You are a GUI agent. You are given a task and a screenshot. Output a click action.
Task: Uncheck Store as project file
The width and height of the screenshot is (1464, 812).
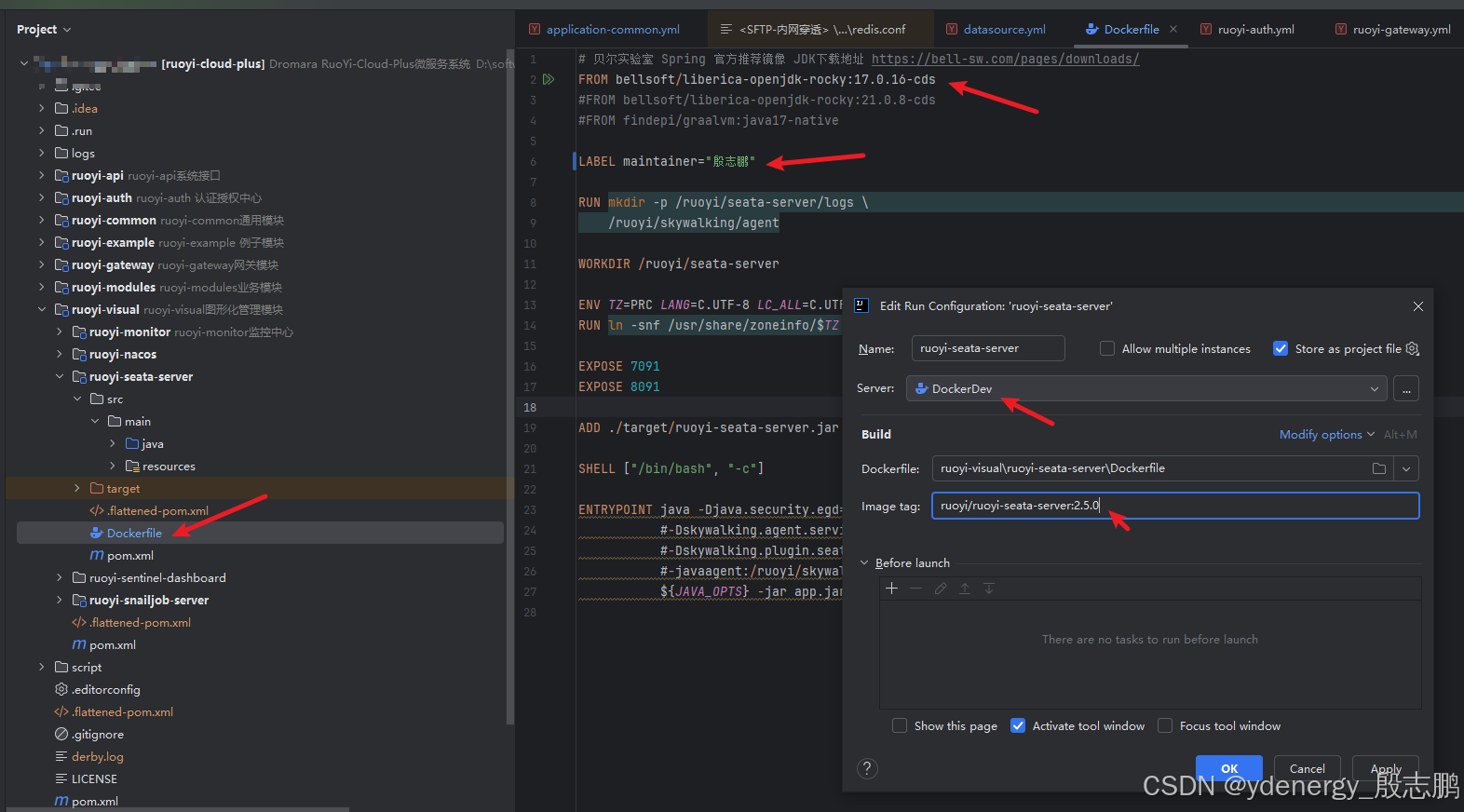tap(1281, 348)
